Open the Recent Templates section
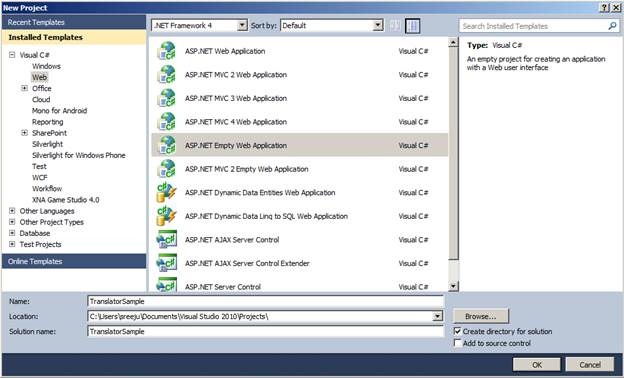Screen dimensions: 624x378 point(74,22)
